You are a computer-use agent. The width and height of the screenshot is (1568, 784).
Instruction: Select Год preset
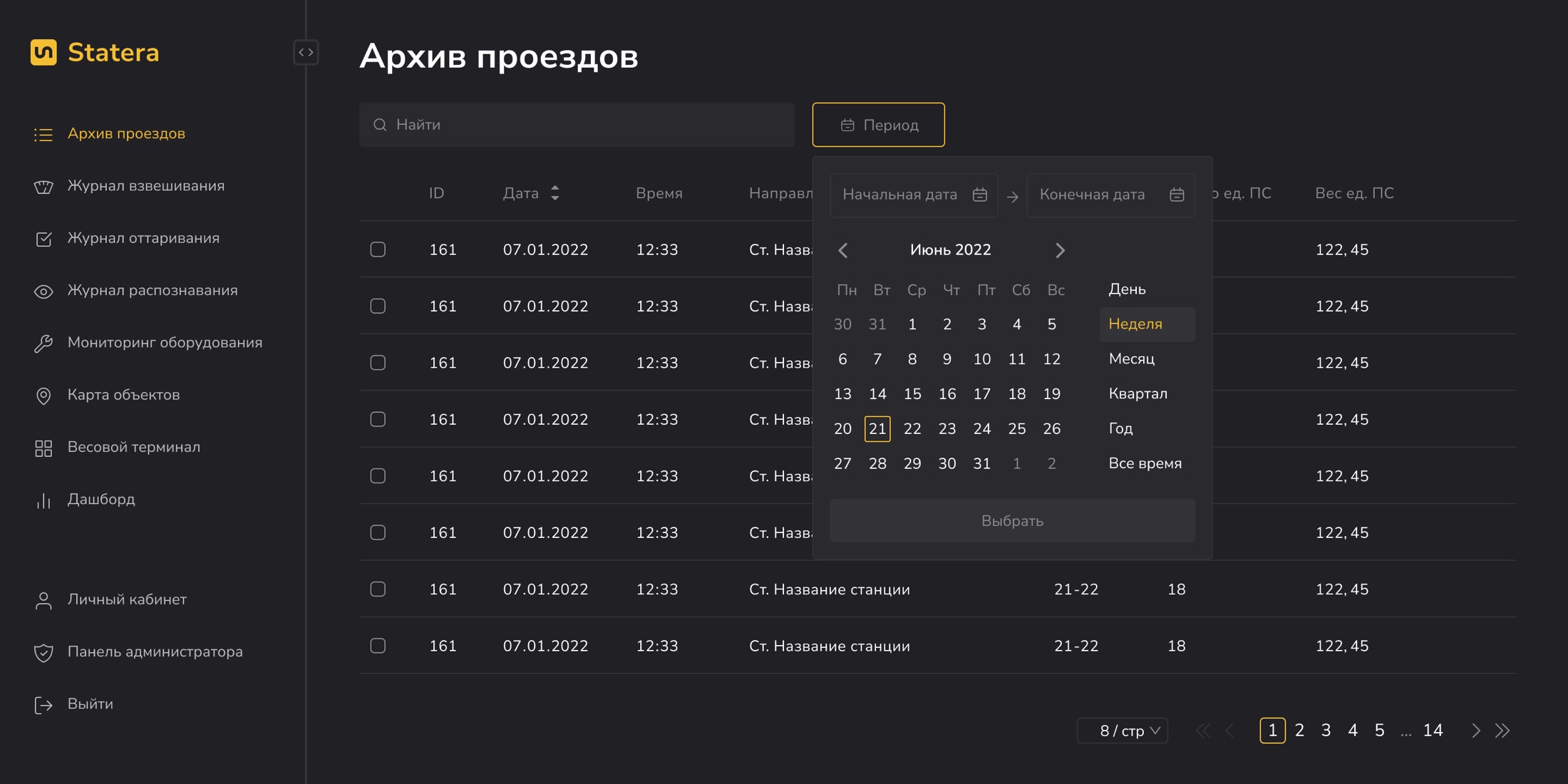click(1147, 428)
